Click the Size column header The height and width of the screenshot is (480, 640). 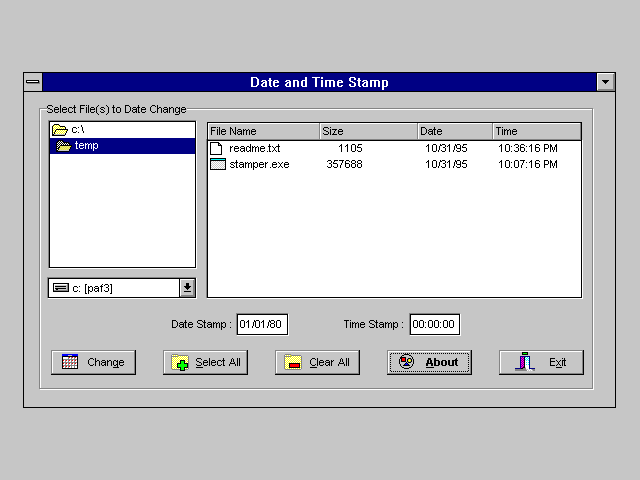(368, 131)
